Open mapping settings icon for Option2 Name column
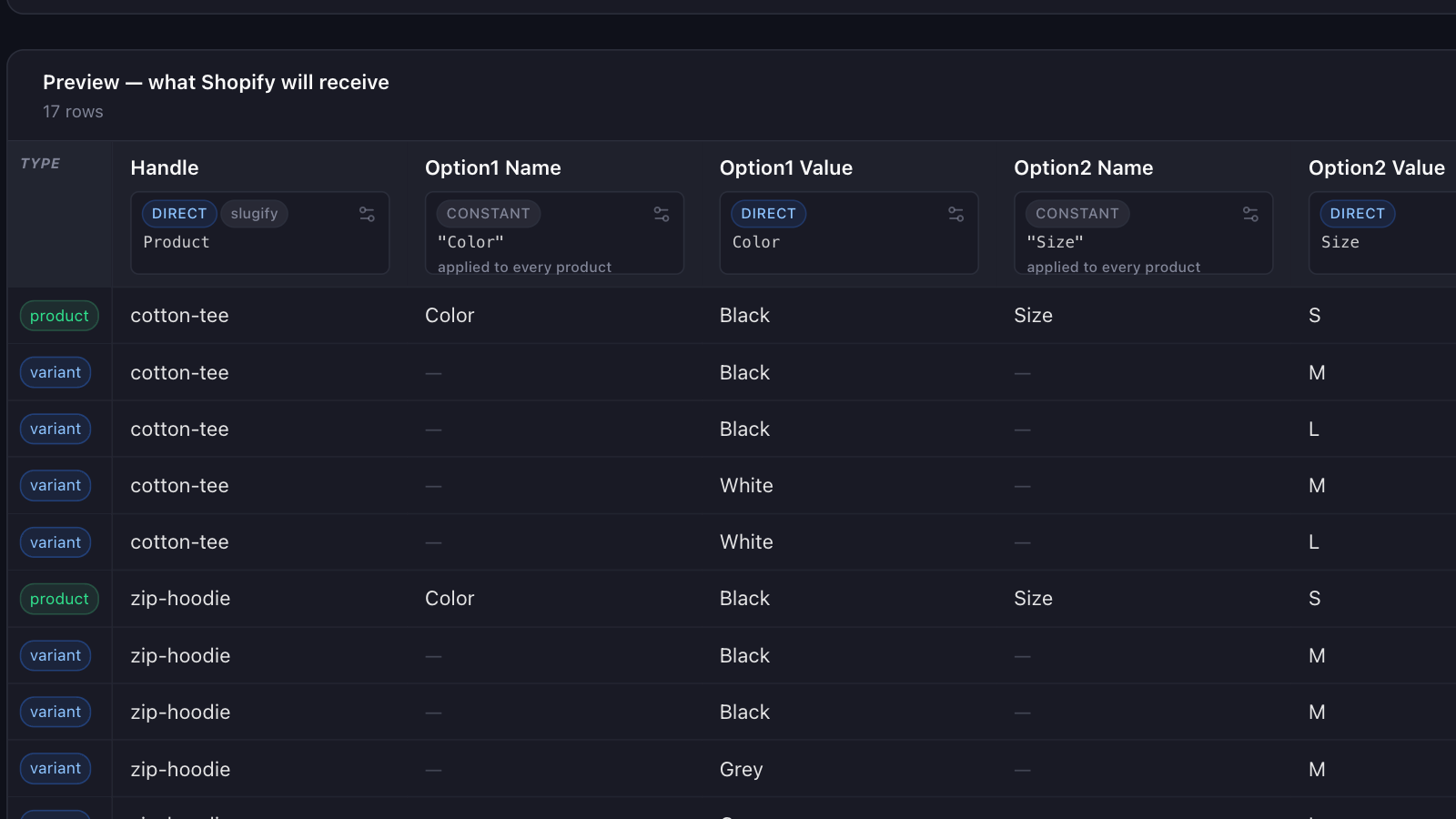The width and height of the screenshot is (1456, 819). pyautogui.click(x=1251, y=214)
